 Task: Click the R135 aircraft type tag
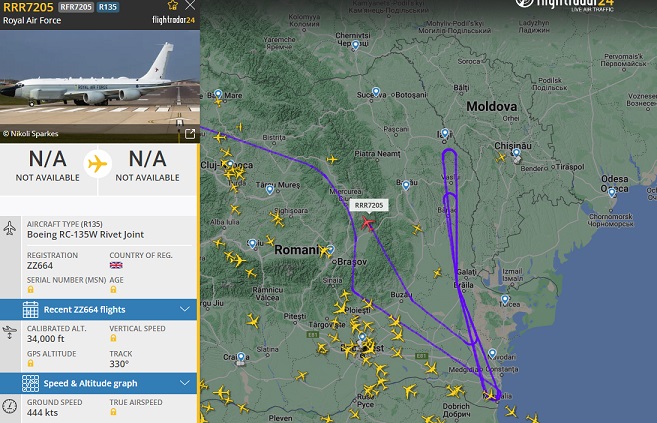click(x=108, y=7)
